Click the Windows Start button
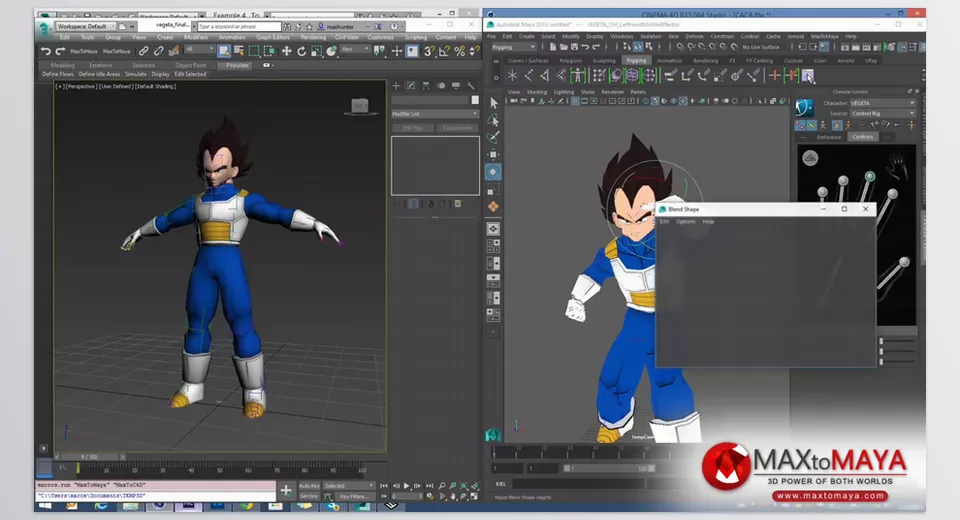 tap(45, 507)
